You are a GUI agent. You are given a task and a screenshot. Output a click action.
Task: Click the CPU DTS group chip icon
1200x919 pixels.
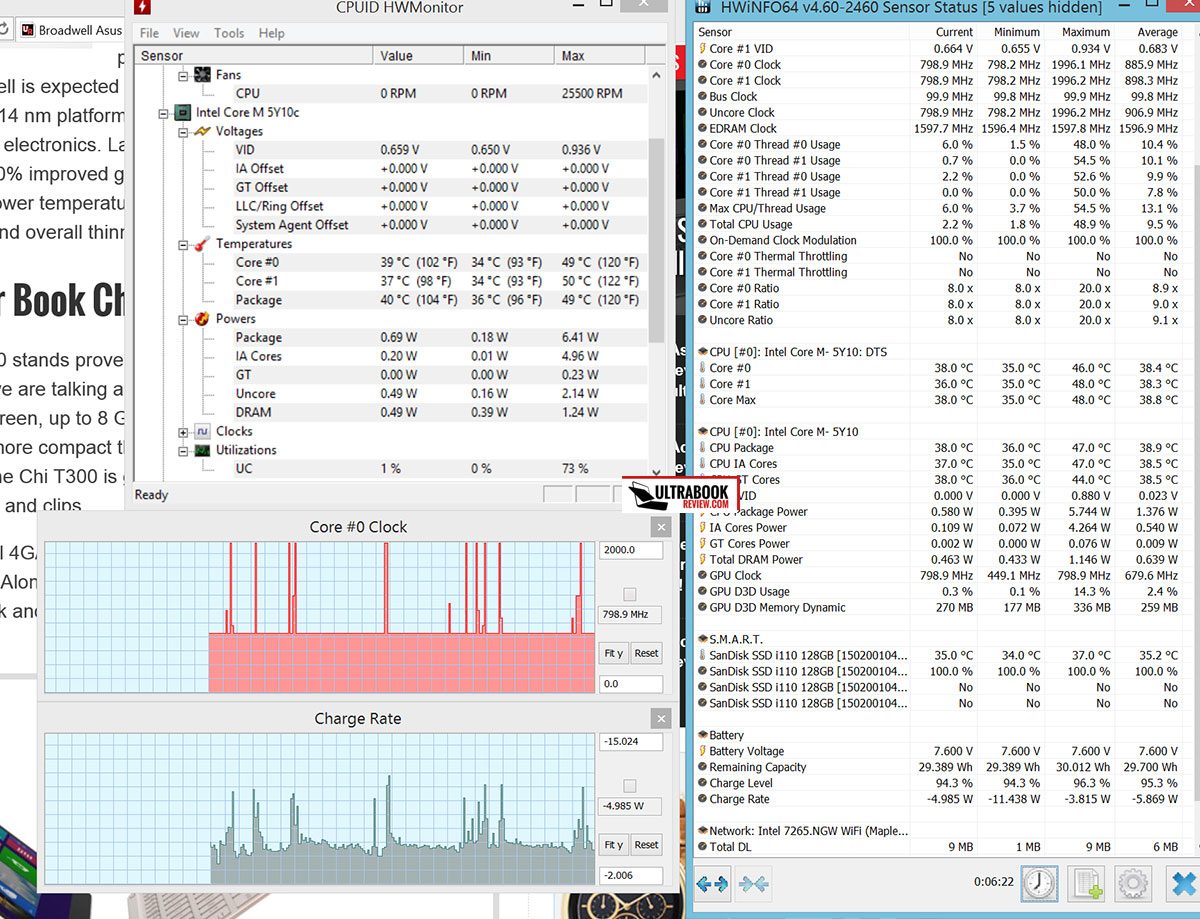tap(703, 352)
